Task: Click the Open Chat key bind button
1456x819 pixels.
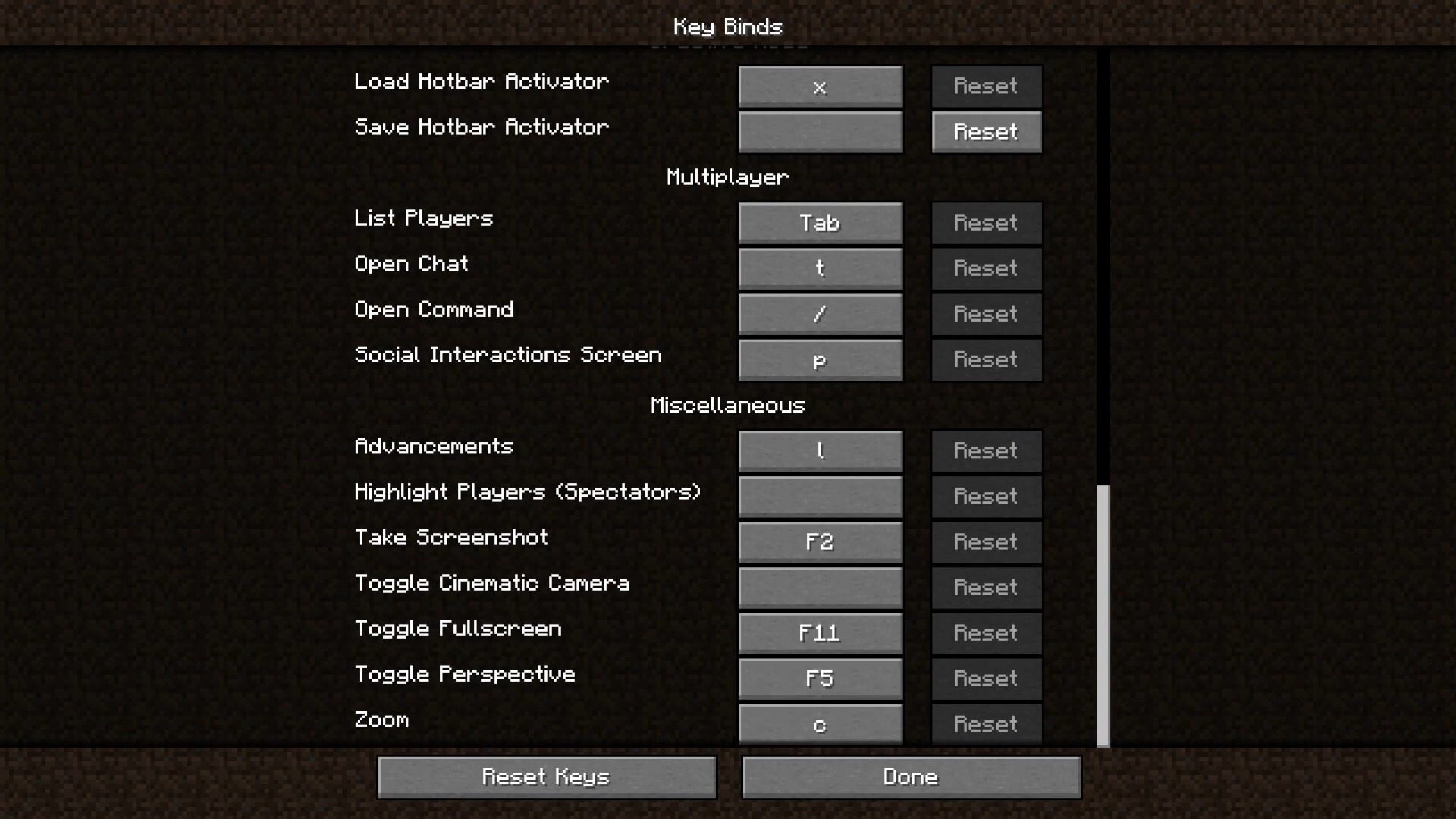Action: tap(819, 268)
